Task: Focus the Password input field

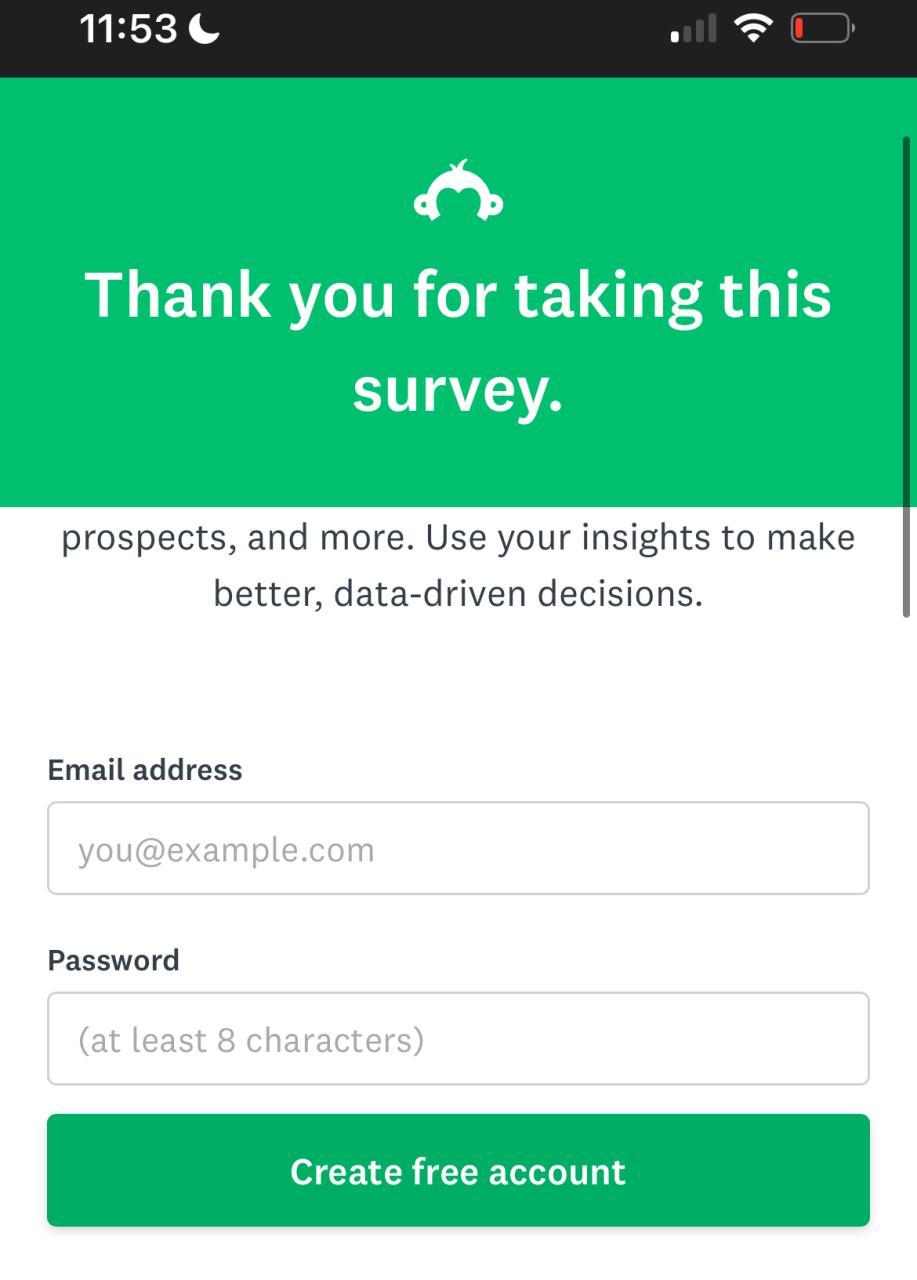Action: [458, 1039]
